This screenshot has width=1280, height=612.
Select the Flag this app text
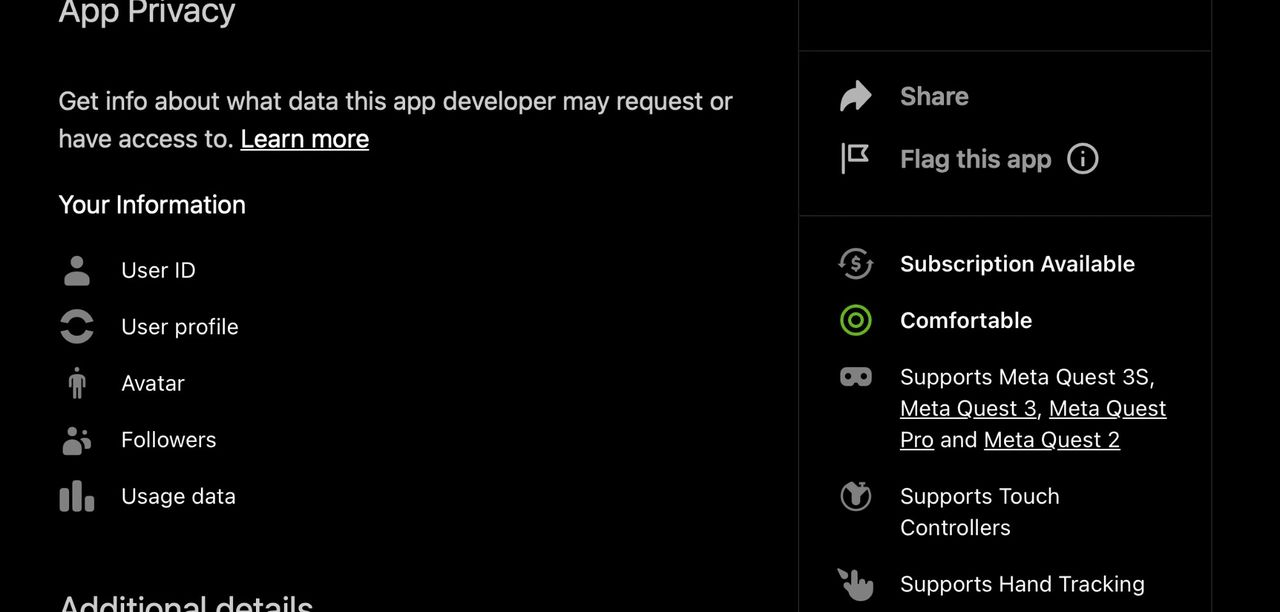[975, 159]
